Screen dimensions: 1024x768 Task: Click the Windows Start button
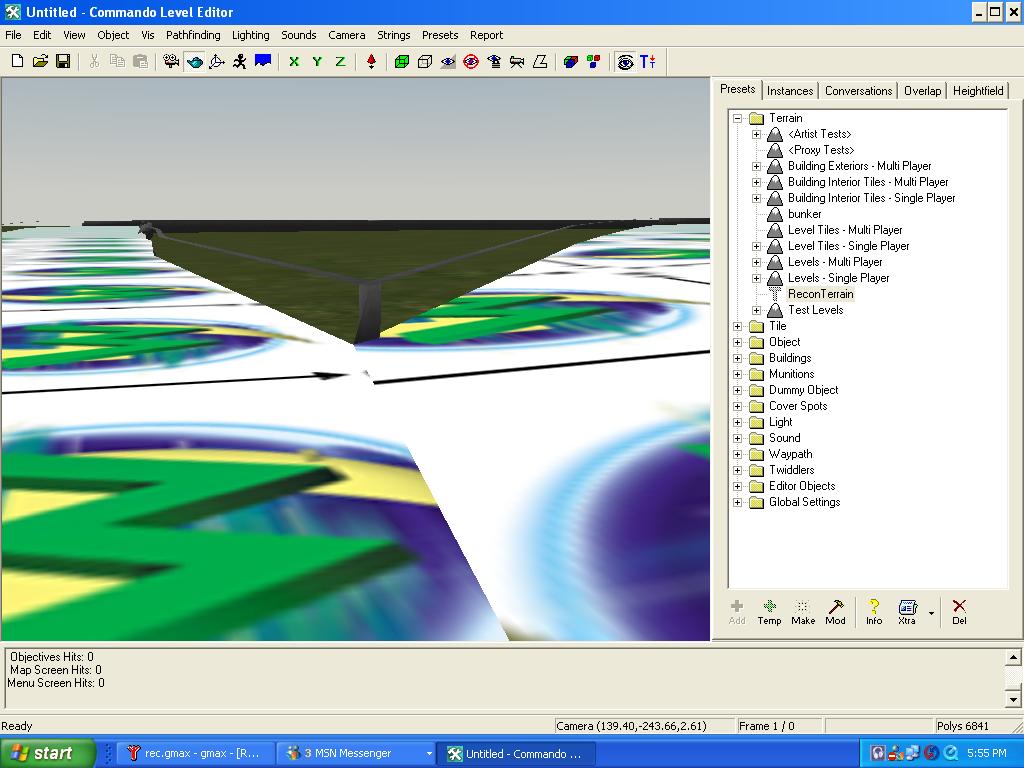(48, 753)
